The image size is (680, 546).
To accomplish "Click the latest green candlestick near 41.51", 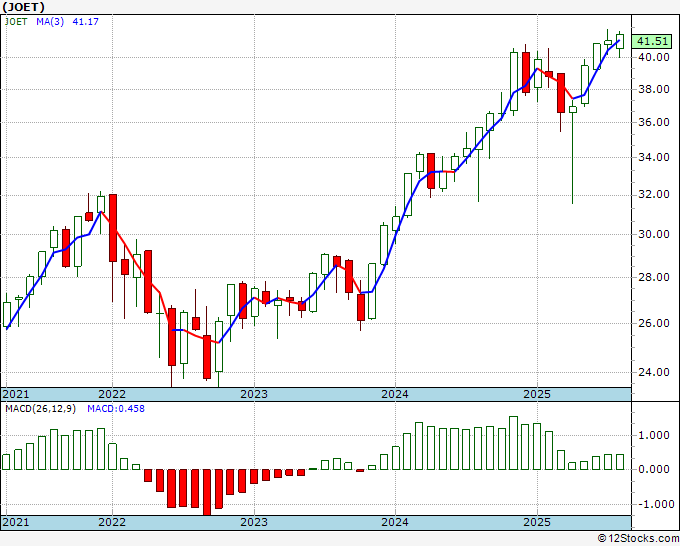I will tap(620, 41).
